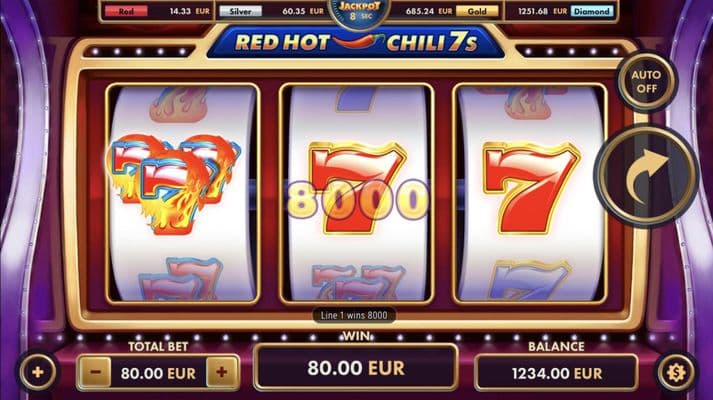
Task: Select the Red jackpot label
Action: click(126, 11)
